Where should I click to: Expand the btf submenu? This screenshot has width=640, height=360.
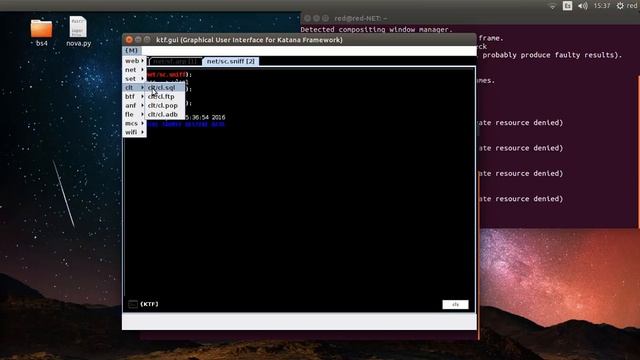click(x=134, y=97)
